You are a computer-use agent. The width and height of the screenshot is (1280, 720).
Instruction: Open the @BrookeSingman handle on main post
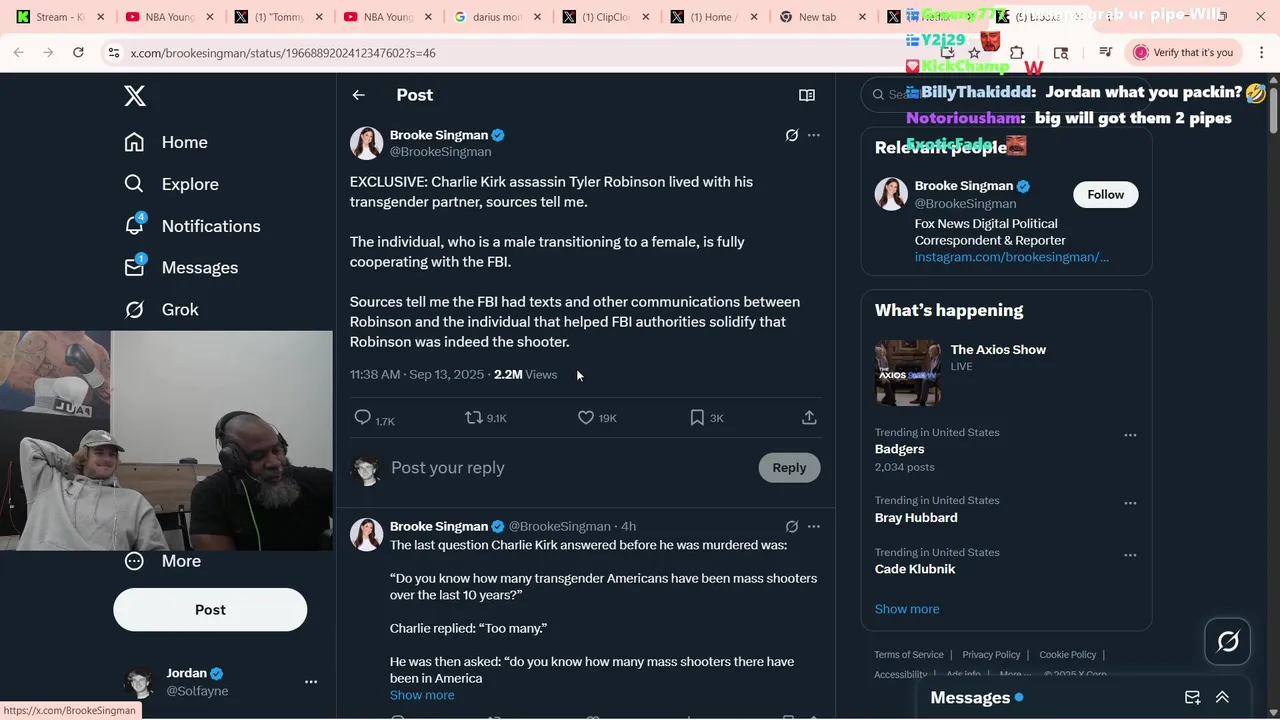click(x=440, y=152)
